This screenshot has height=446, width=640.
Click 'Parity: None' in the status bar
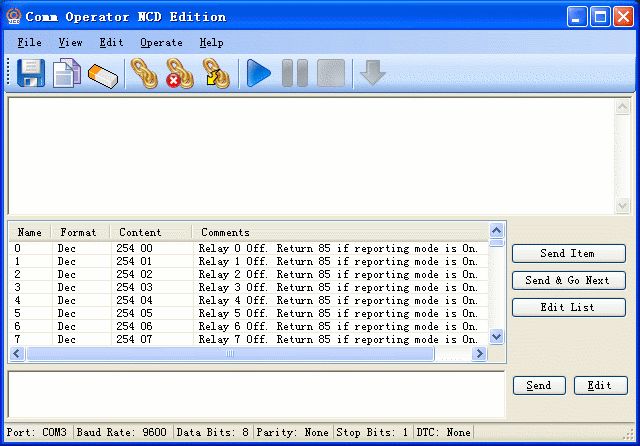tap(293, 433)
